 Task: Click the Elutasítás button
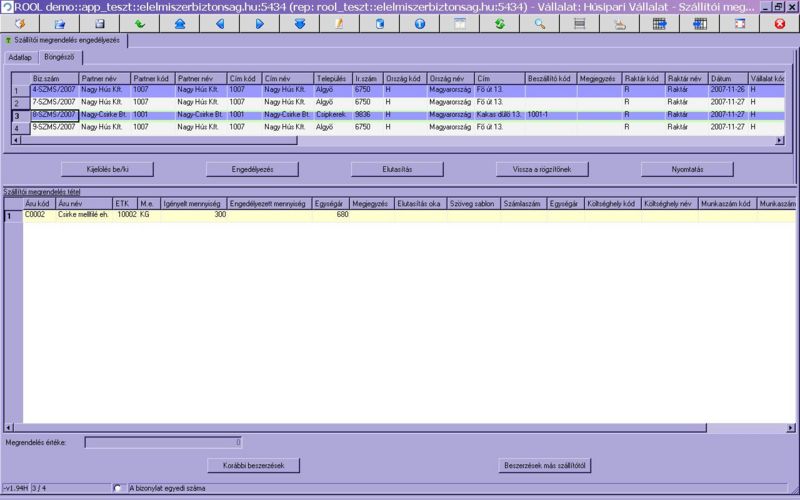[x=397, y=169]
